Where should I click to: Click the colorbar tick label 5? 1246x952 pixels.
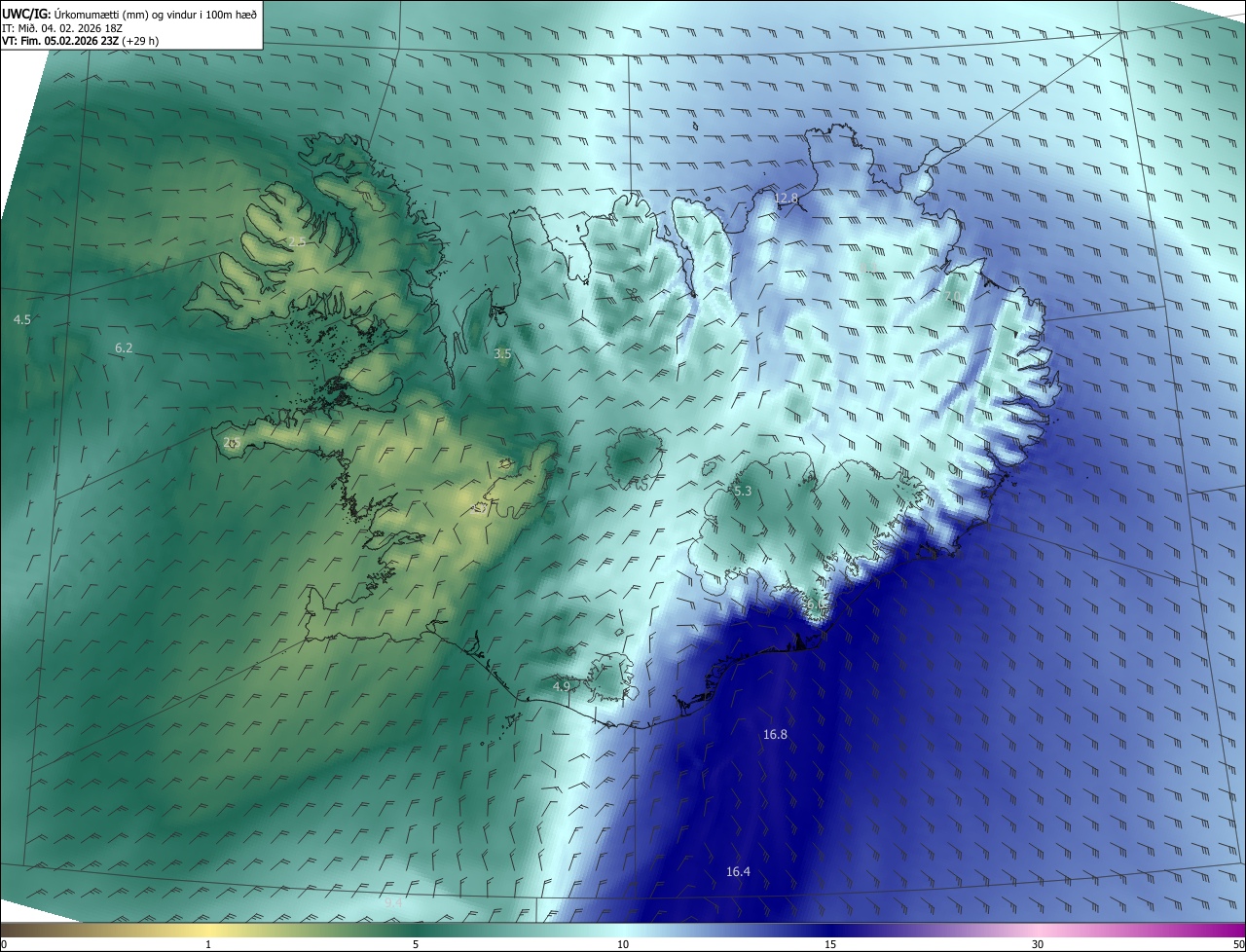pyautogui.click(x=416, y=944)
